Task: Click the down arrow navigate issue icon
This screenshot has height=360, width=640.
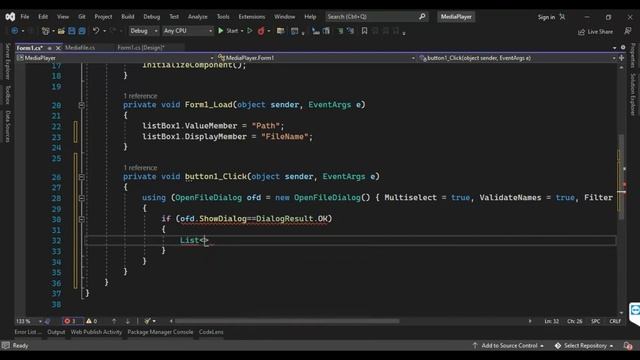Action: [127, 321]
